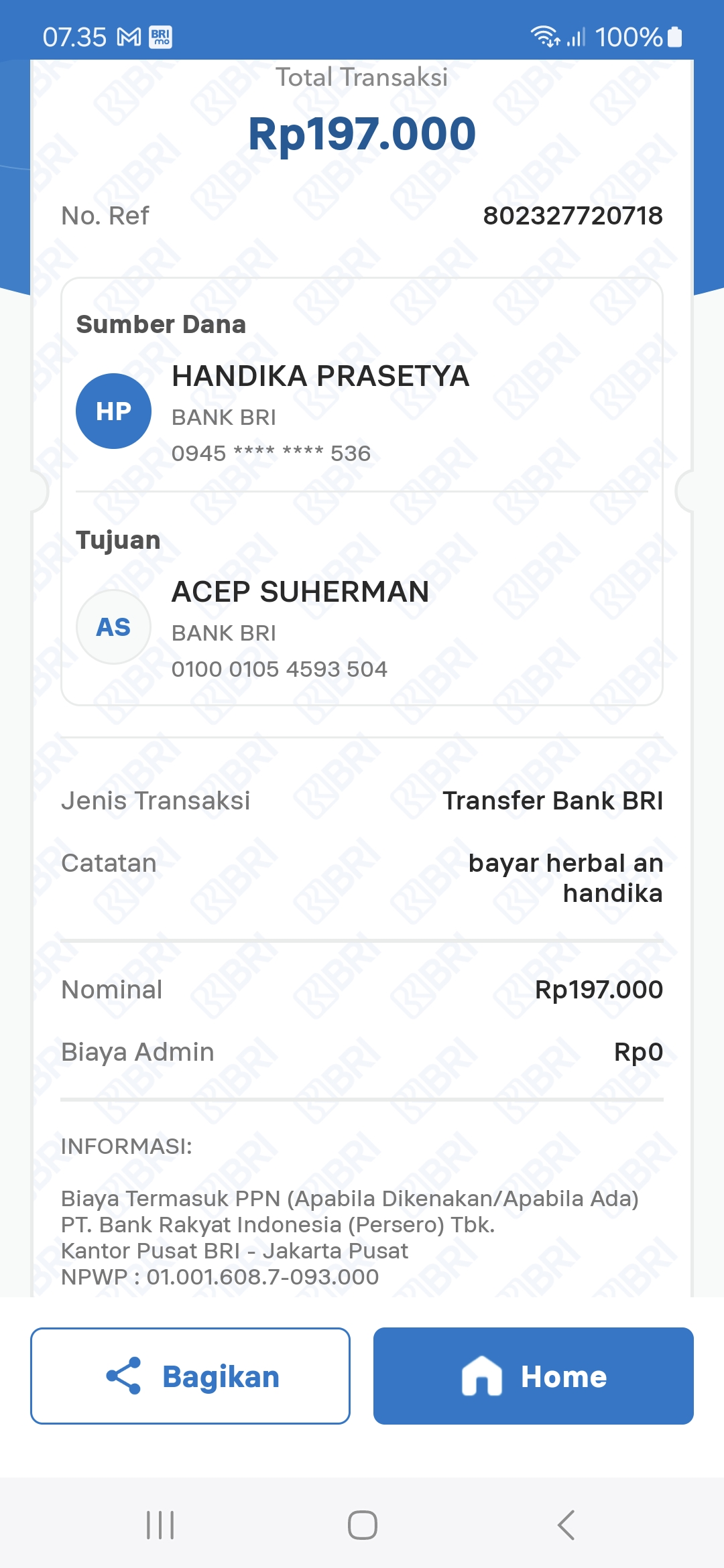Open the Android recent apps button
The height and width of the screenshot is (1568, 724).
click(x=160, y=1525)
